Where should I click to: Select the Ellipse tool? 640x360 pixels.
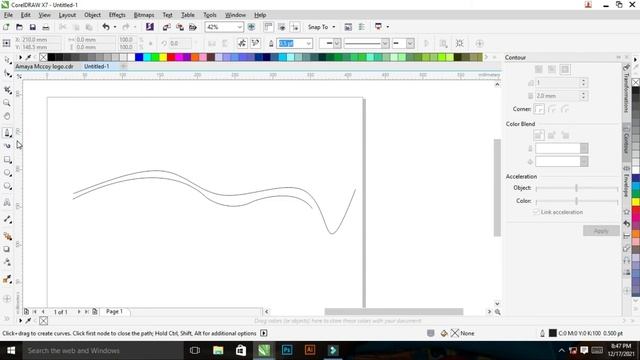tap(7, 173)
